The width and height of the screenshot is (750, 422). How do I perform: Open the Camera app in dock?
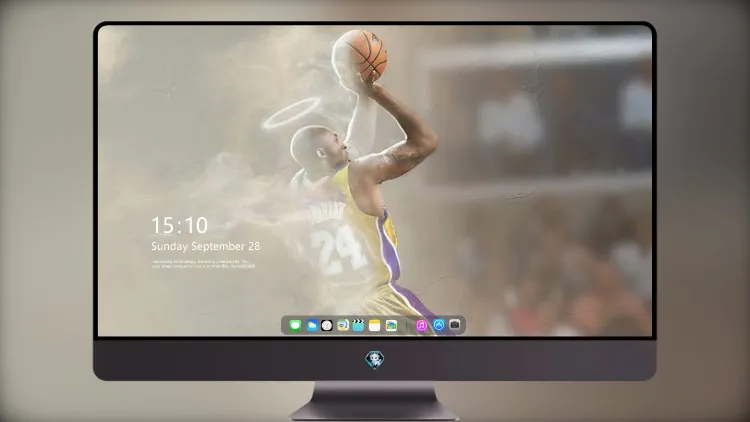[x=455, y=325]
